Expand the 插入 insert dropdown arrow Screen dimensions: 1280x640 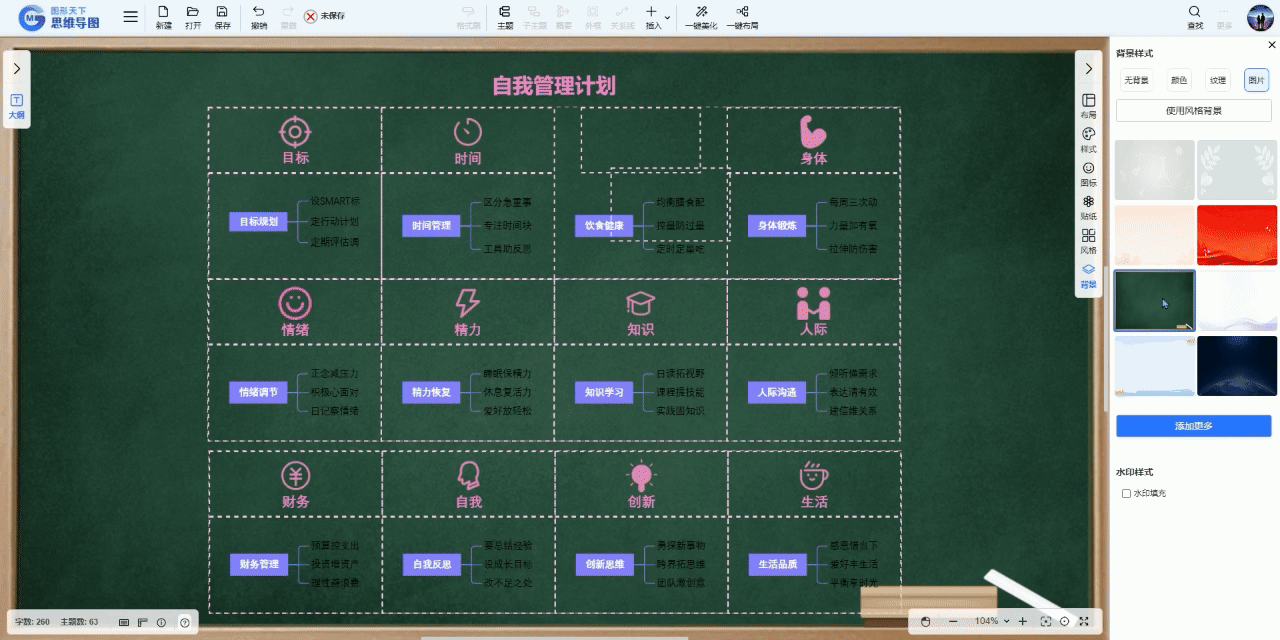667,17
